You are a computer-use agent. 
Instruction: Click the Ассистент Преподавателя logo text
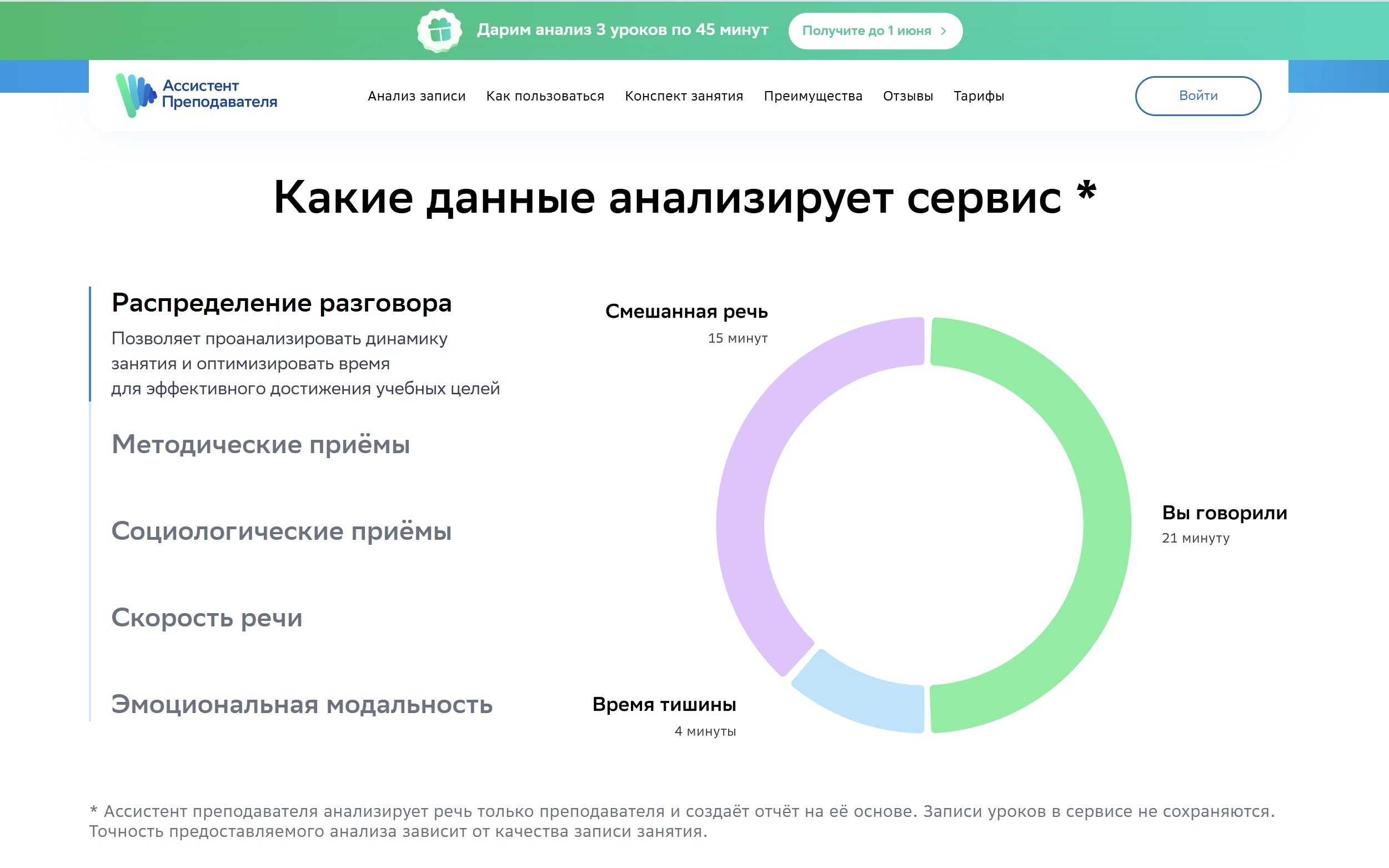pos(219,94)
